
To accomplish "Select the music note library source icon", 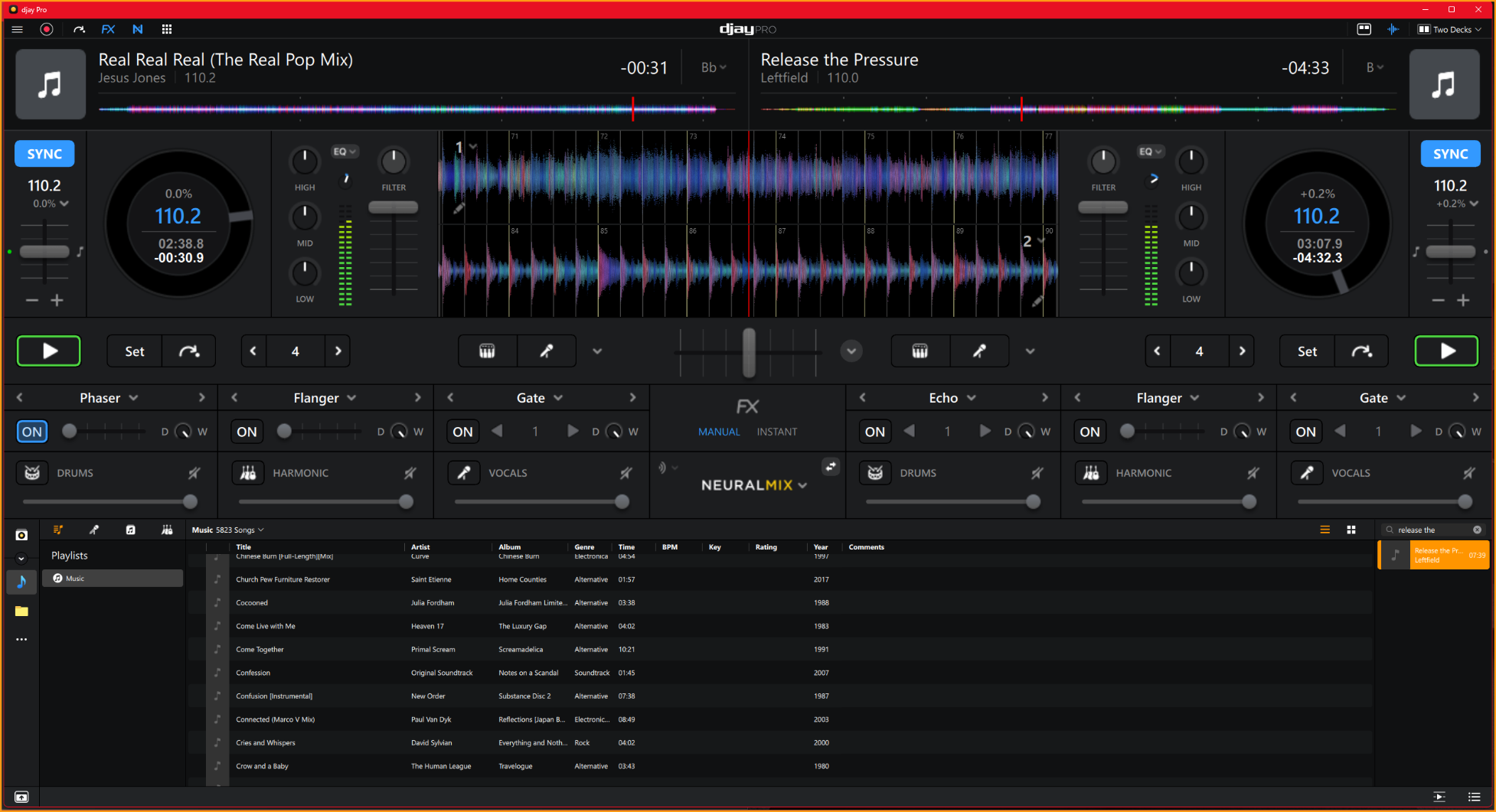I will click(21, 582).
